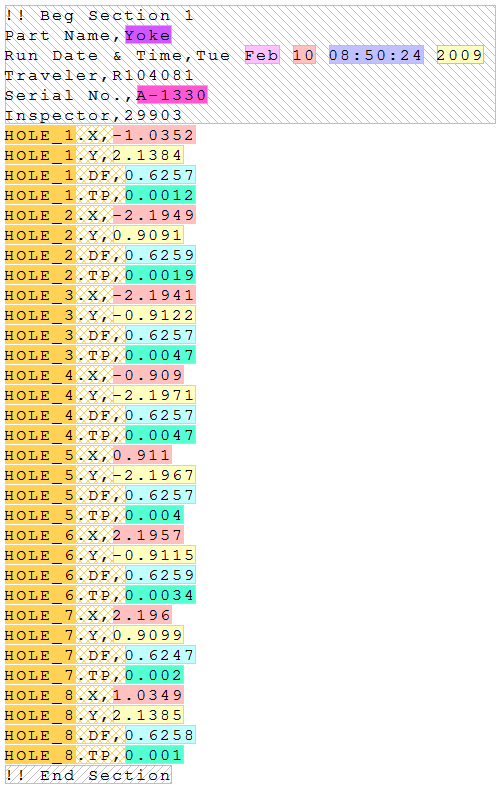Click the time value 08:50:24
The image size is (501, 788).
tap(376, 55)
